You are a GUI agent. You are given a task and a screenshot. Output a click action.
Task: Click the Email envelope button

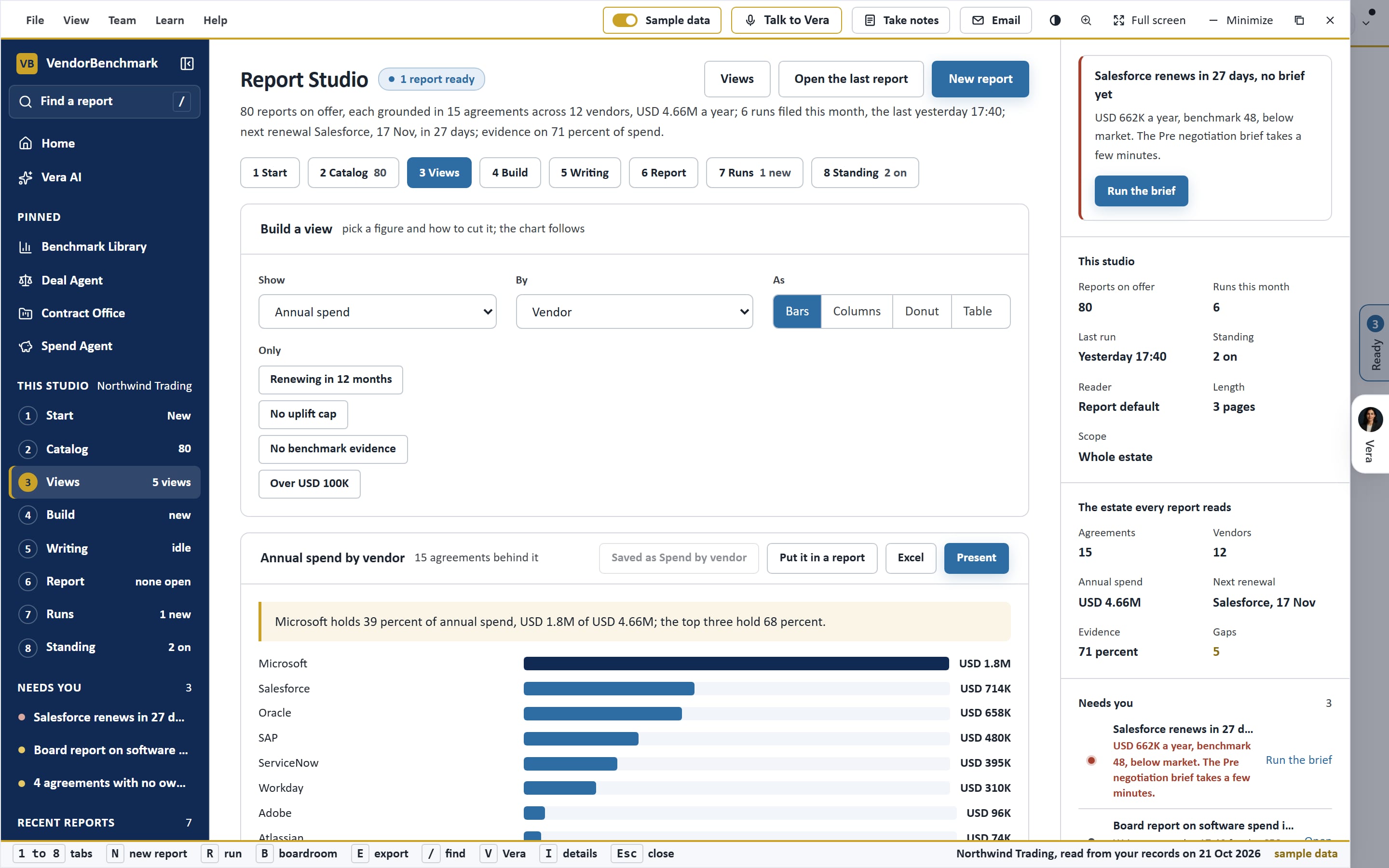click(995, 20)
